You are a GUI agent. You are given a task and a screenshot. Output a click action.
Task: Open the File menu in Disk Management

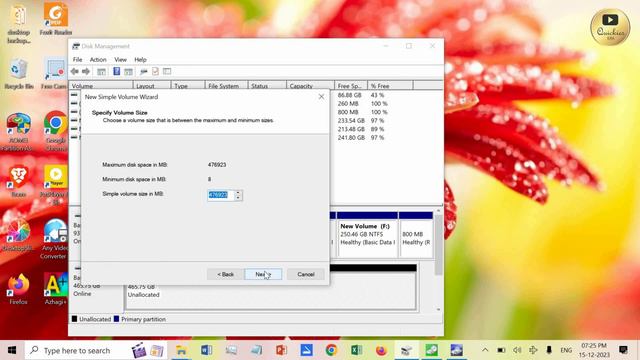pyautogui.click(x=77, y=60)
